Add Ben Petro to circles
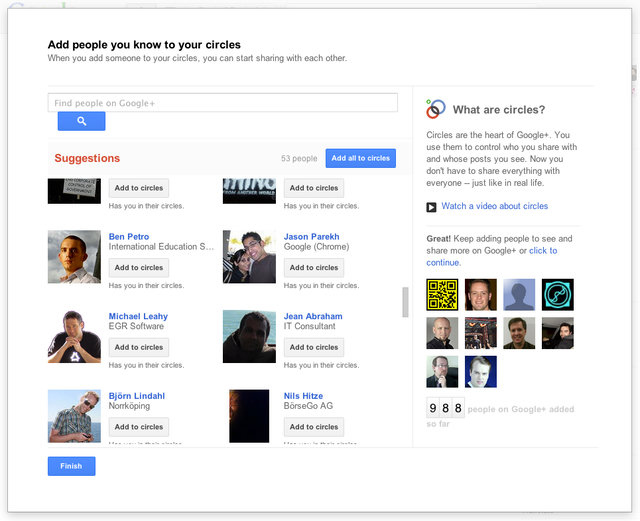This screenshot has width=640, height=521. (139, 268)
